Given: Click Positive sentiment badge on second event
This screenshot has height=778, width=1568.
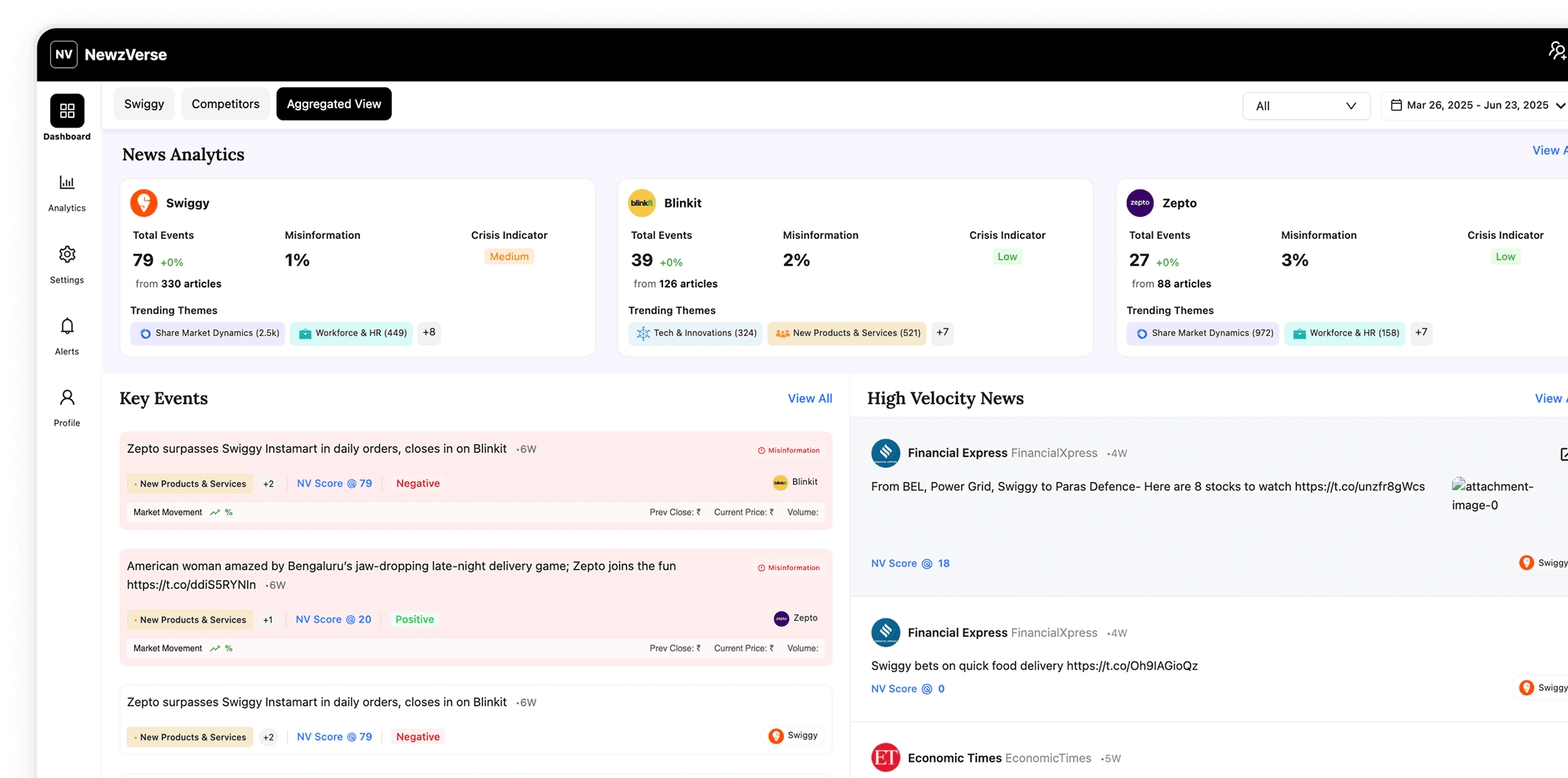Looking at the screenshot, I should tap(414, 620).
